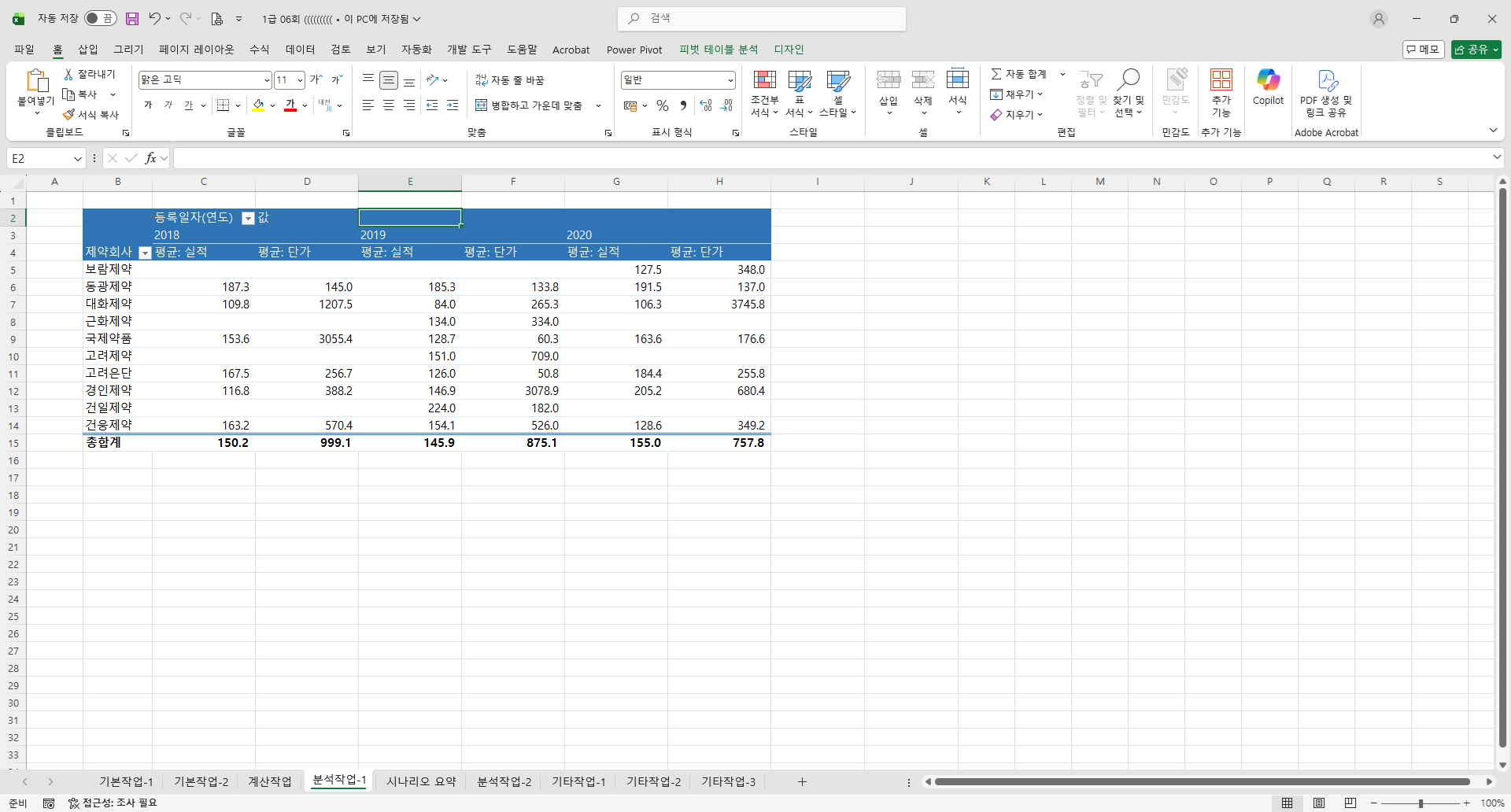Screen dimensions: 1511x812
Task: Click the Find and Select magnifier icon
Action: coord(1129,79)
